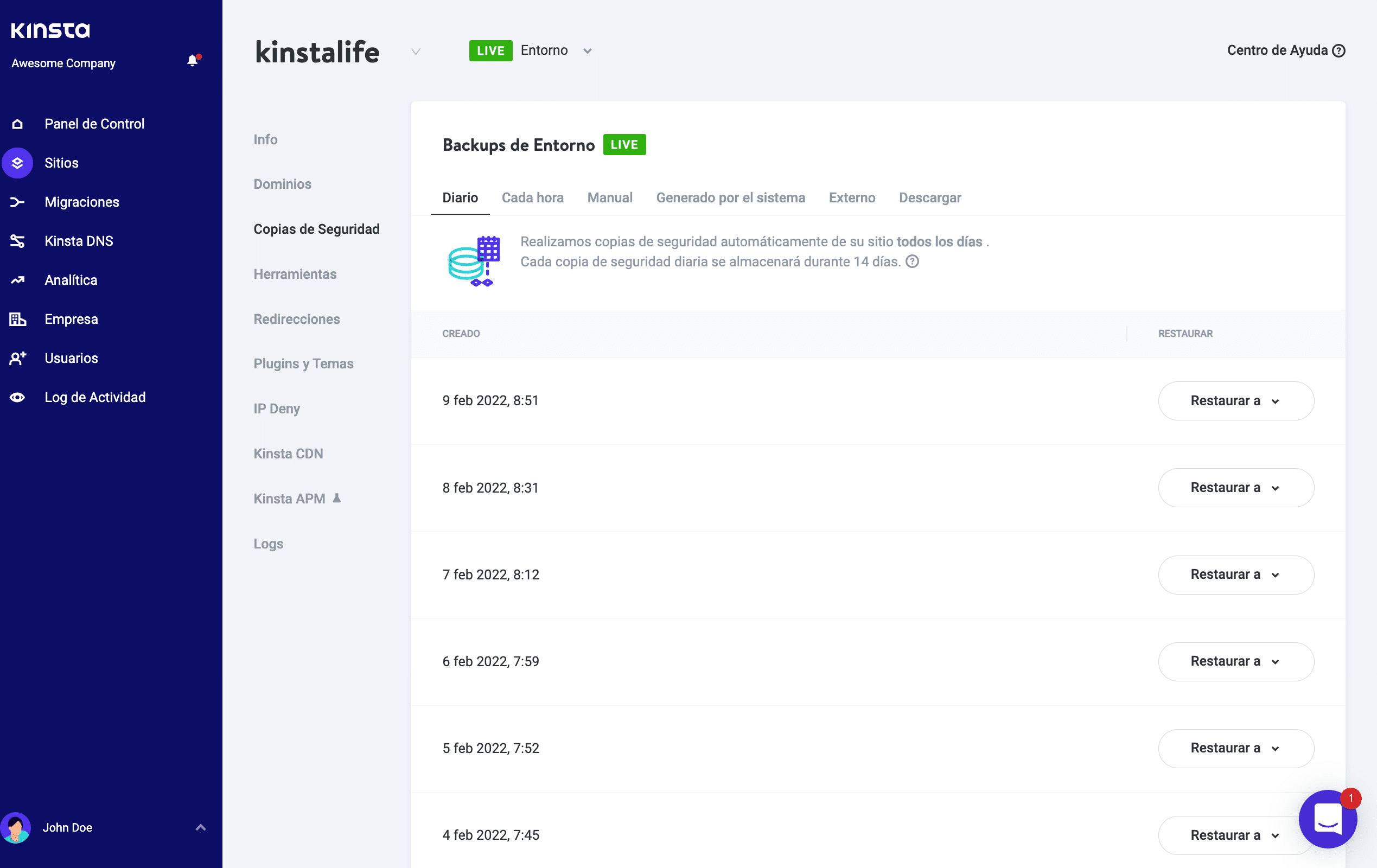
Task: Open the chat support bubble
Action: [1327, 819]
